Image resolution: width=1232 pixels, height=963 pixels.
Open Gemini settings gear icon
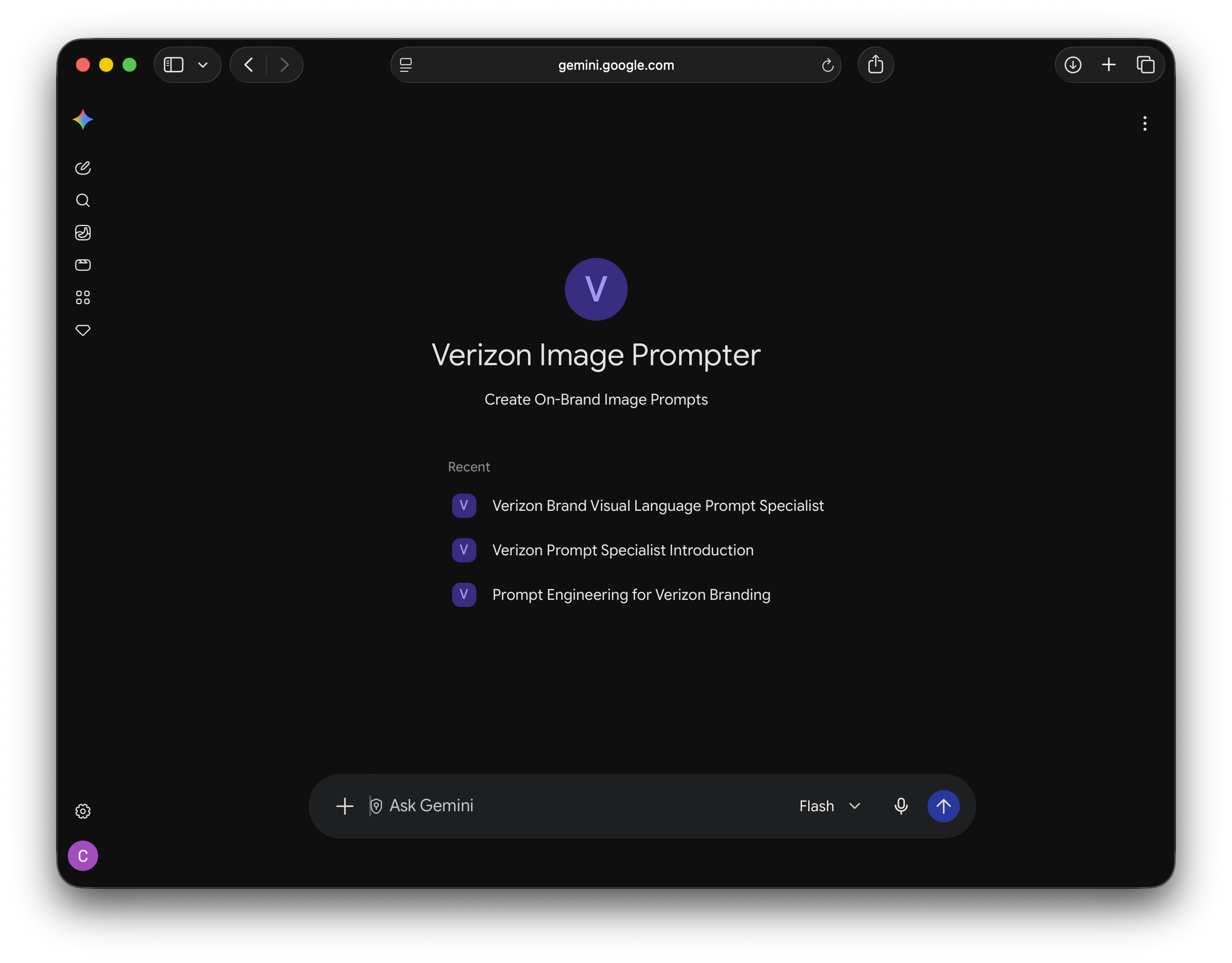click(83, 811)
